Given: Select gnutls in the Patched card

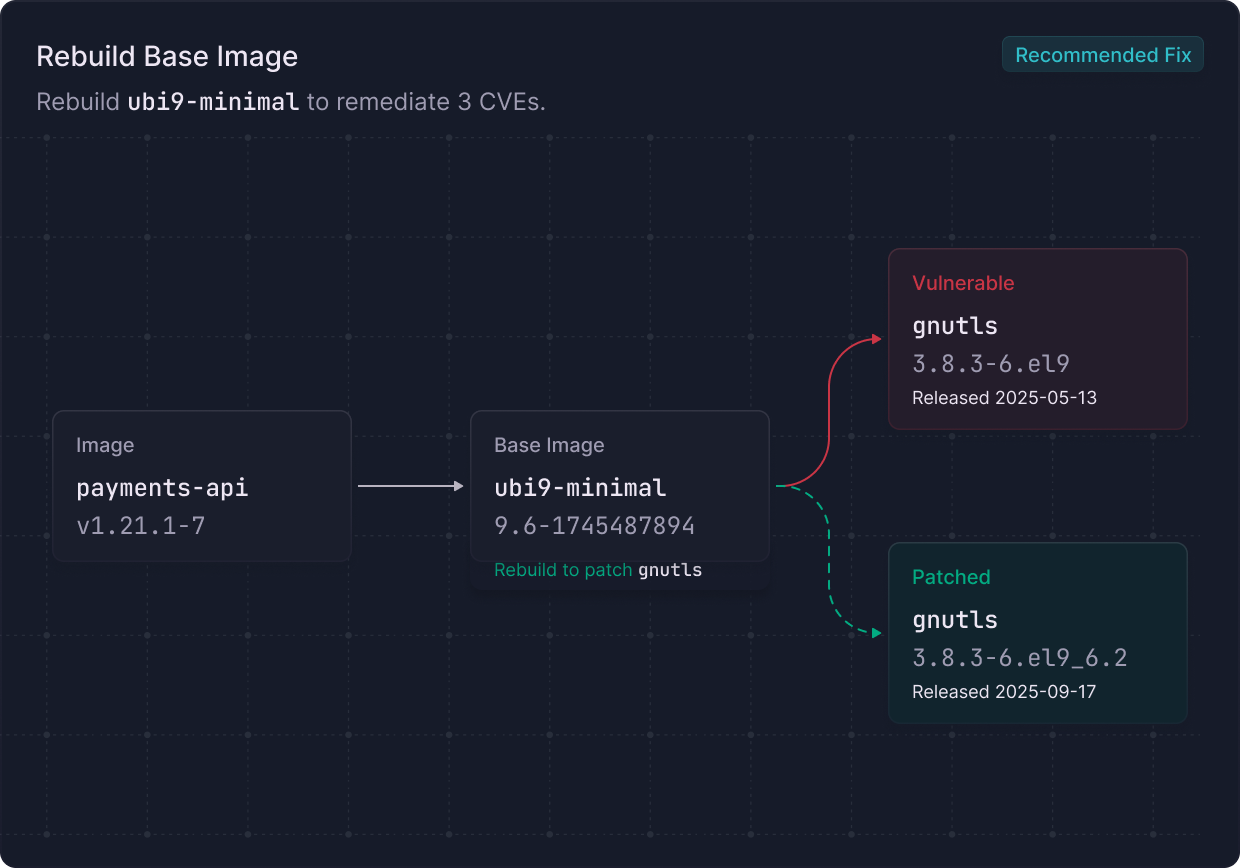Looking at the screenshot, I should (x=955, y=620).
